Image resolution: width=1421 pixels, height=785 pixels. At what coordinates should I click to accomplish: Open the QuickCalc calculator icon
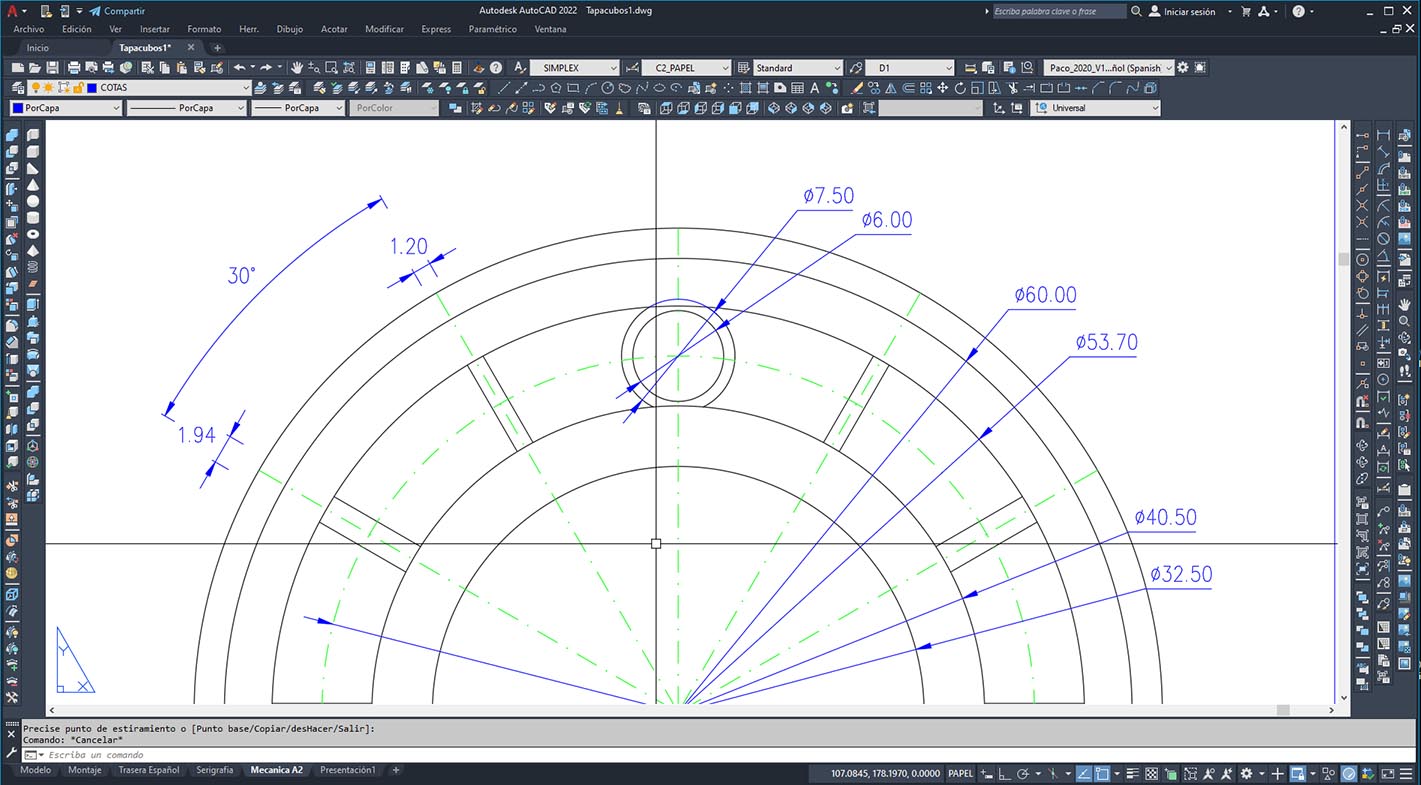tap(456, 68)
